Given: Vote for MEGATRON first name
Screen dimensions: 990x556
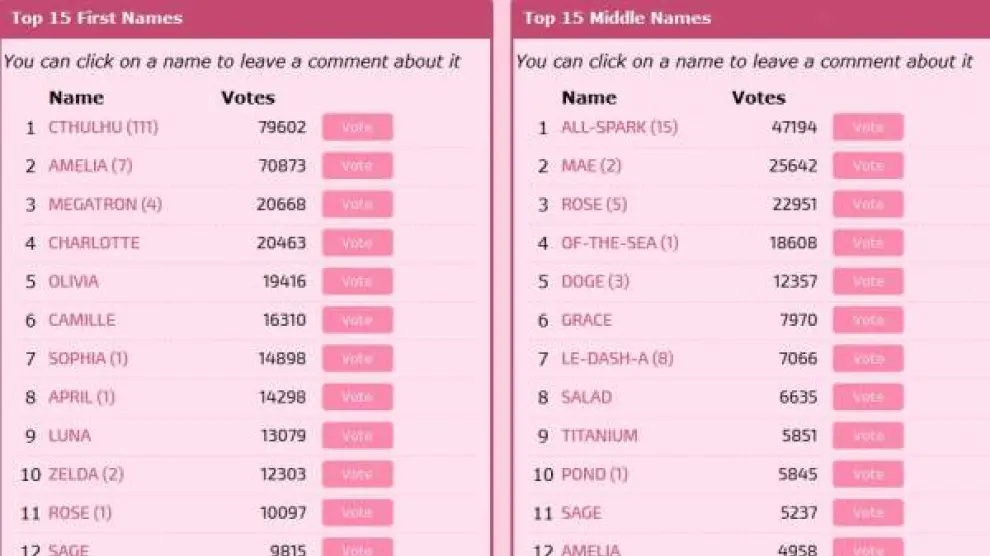Looking at the screenshot, I should [x=357, y=205].
